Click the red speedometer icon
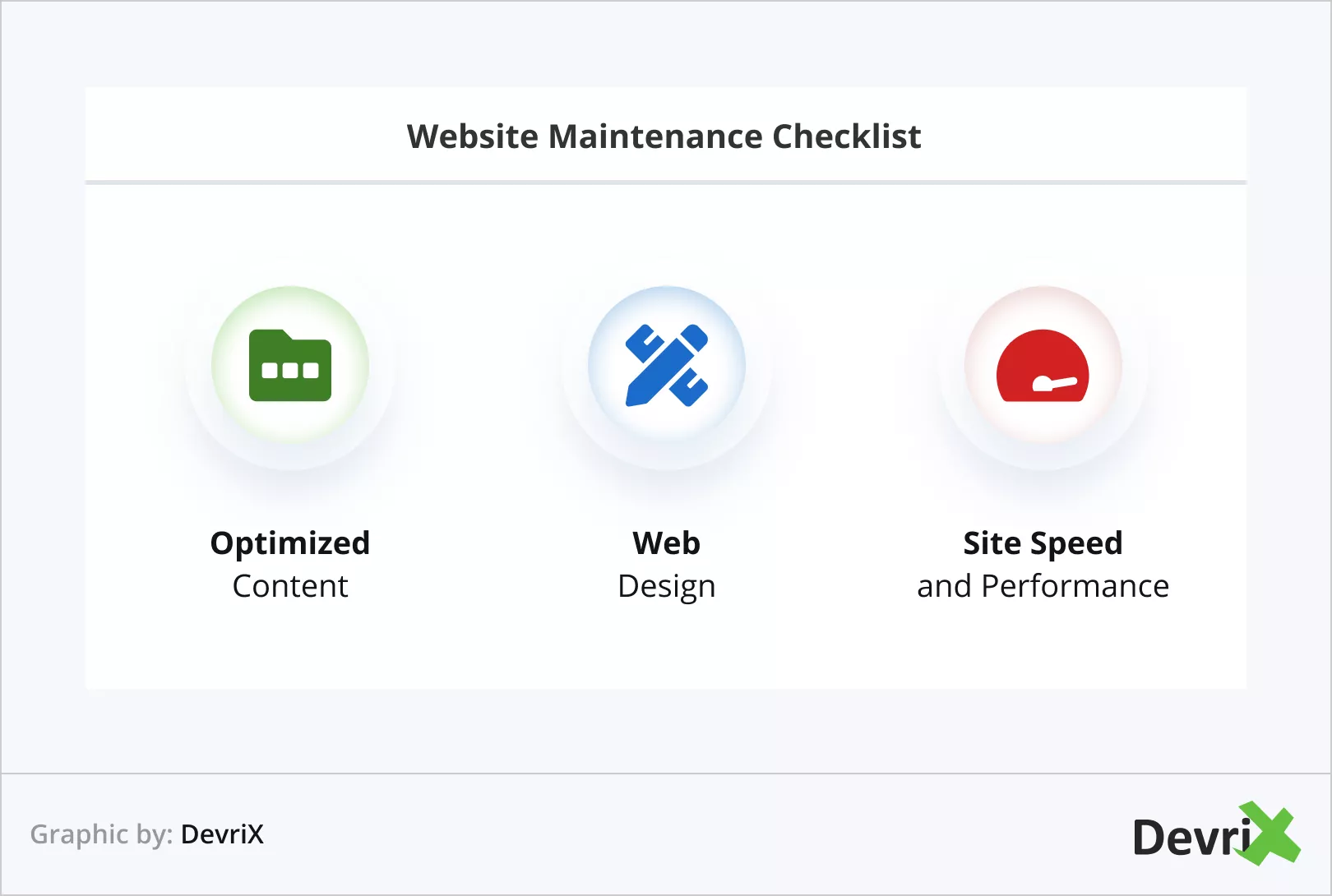This screenshot has height=896, width=1332. (1043, 366)
